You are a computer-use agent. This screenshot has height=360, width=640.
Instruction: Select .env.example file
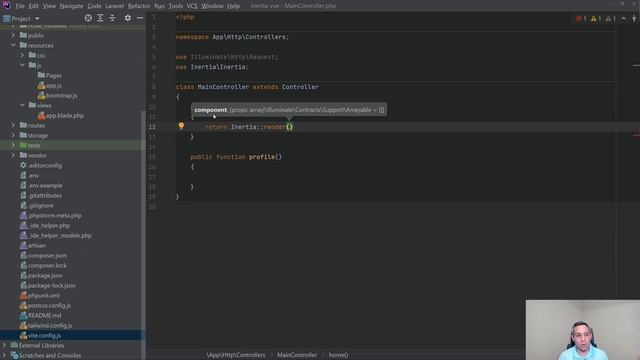[x=45, y=185]
